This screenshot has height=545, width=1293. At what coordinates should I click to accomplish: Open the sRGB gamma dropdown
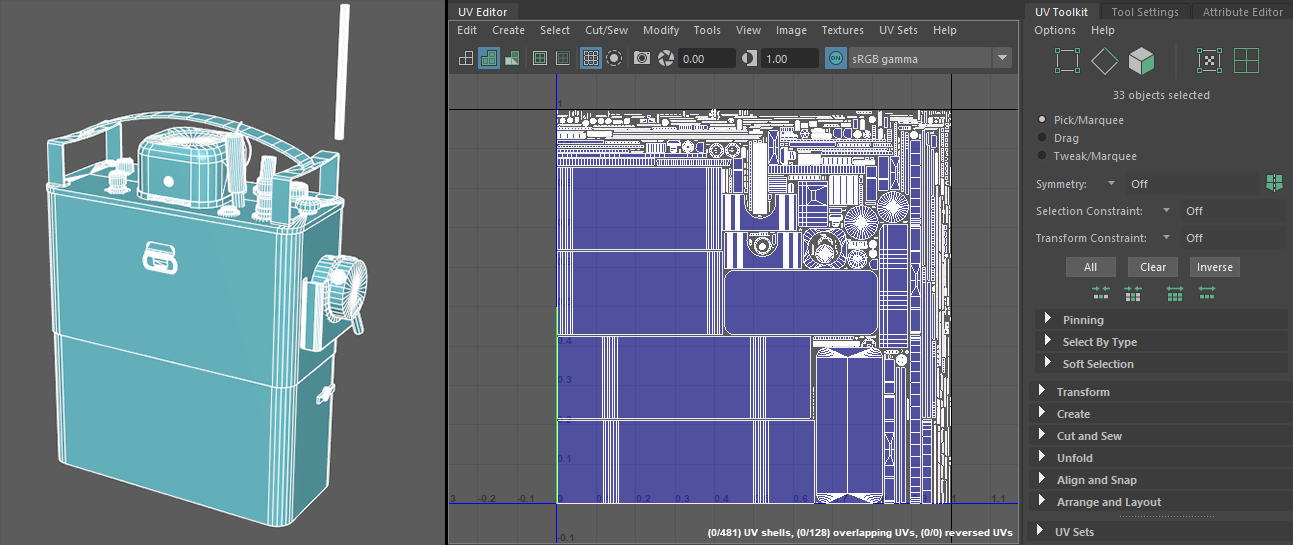1002,59
